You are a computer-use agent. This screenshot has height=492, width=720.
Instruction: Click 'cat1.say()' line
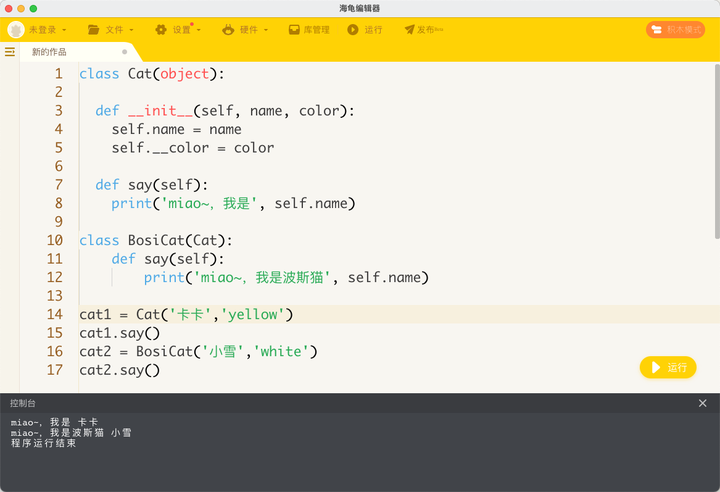pos(119,333)
